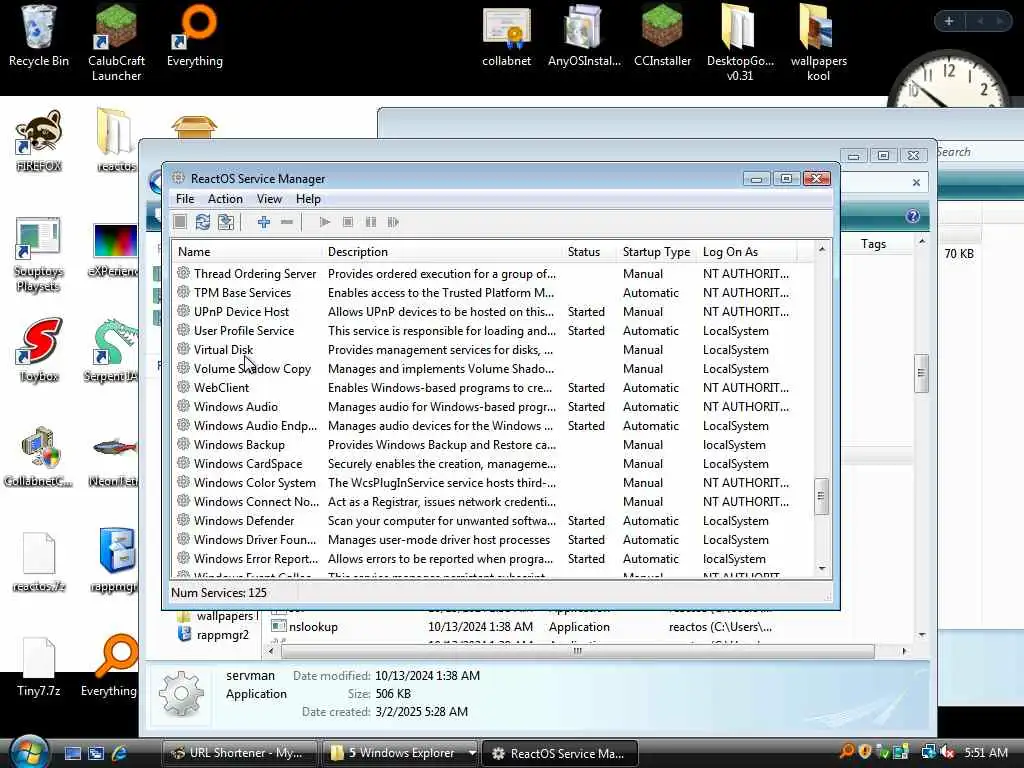This screenshot has height=768, width=1024.
Task: Click the service list scroll up arrow
Action: tap(822, 249)
